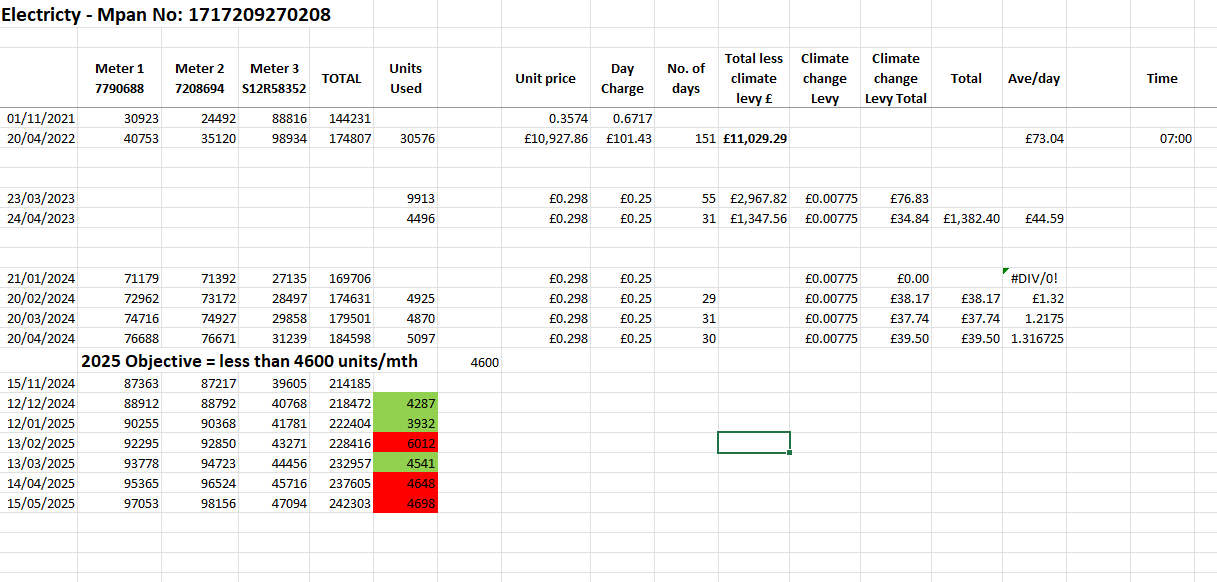Screen dimensions: 1217x582
Task: Select the Meter 1 7790688 header cell
Action: pos(120,78)
